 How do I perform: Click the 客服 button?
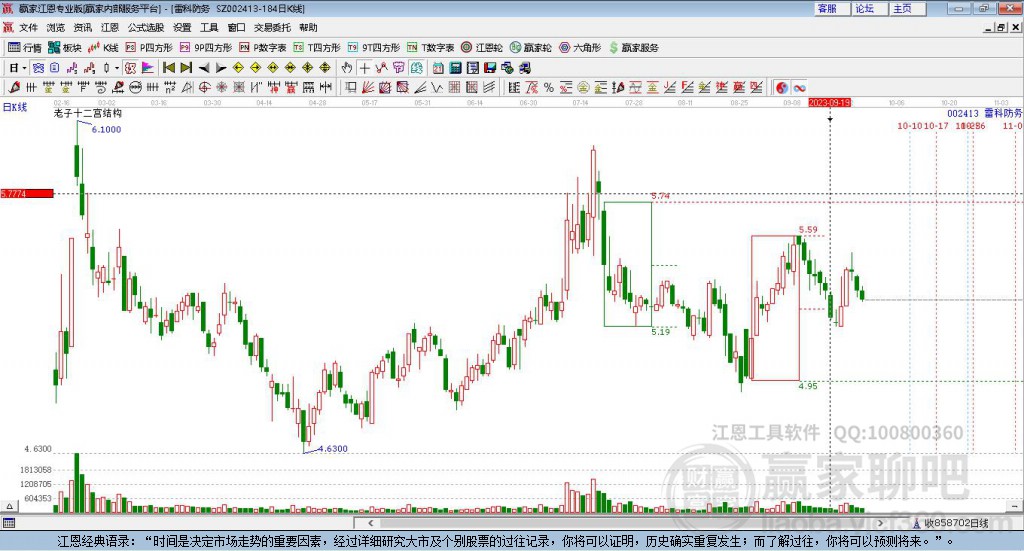[833, 8]
